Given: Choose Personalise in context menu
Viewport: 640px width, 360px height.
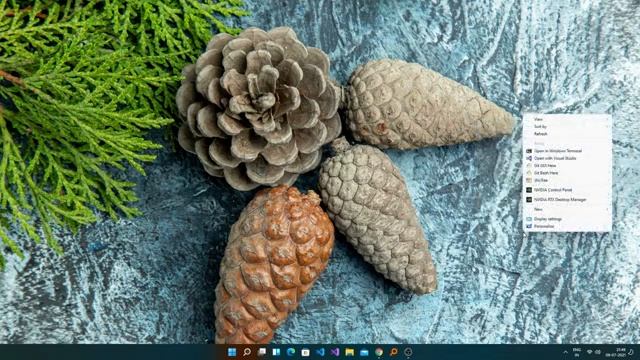Looking at the screenshot, I should [567, 226].
